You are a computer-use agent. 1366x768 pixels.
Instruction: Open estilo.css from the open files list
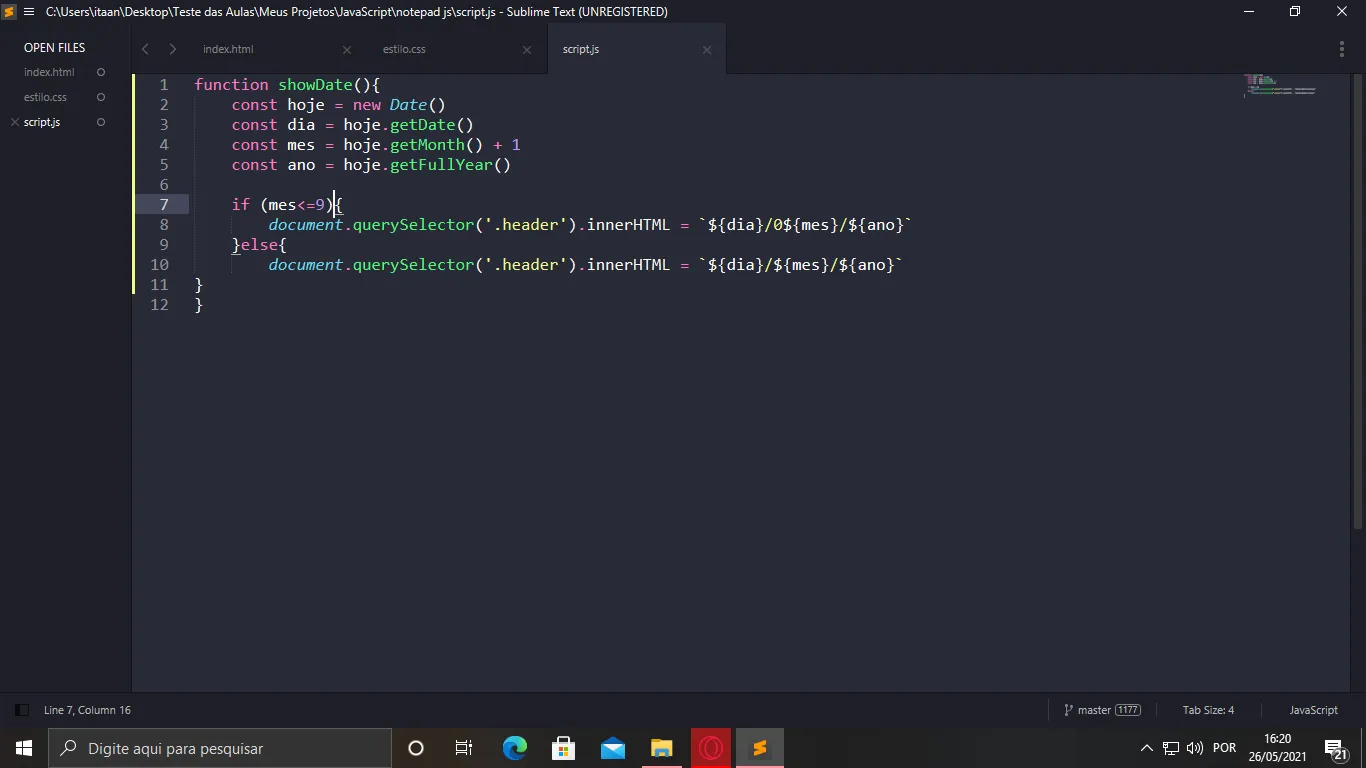tap(45, 97)
